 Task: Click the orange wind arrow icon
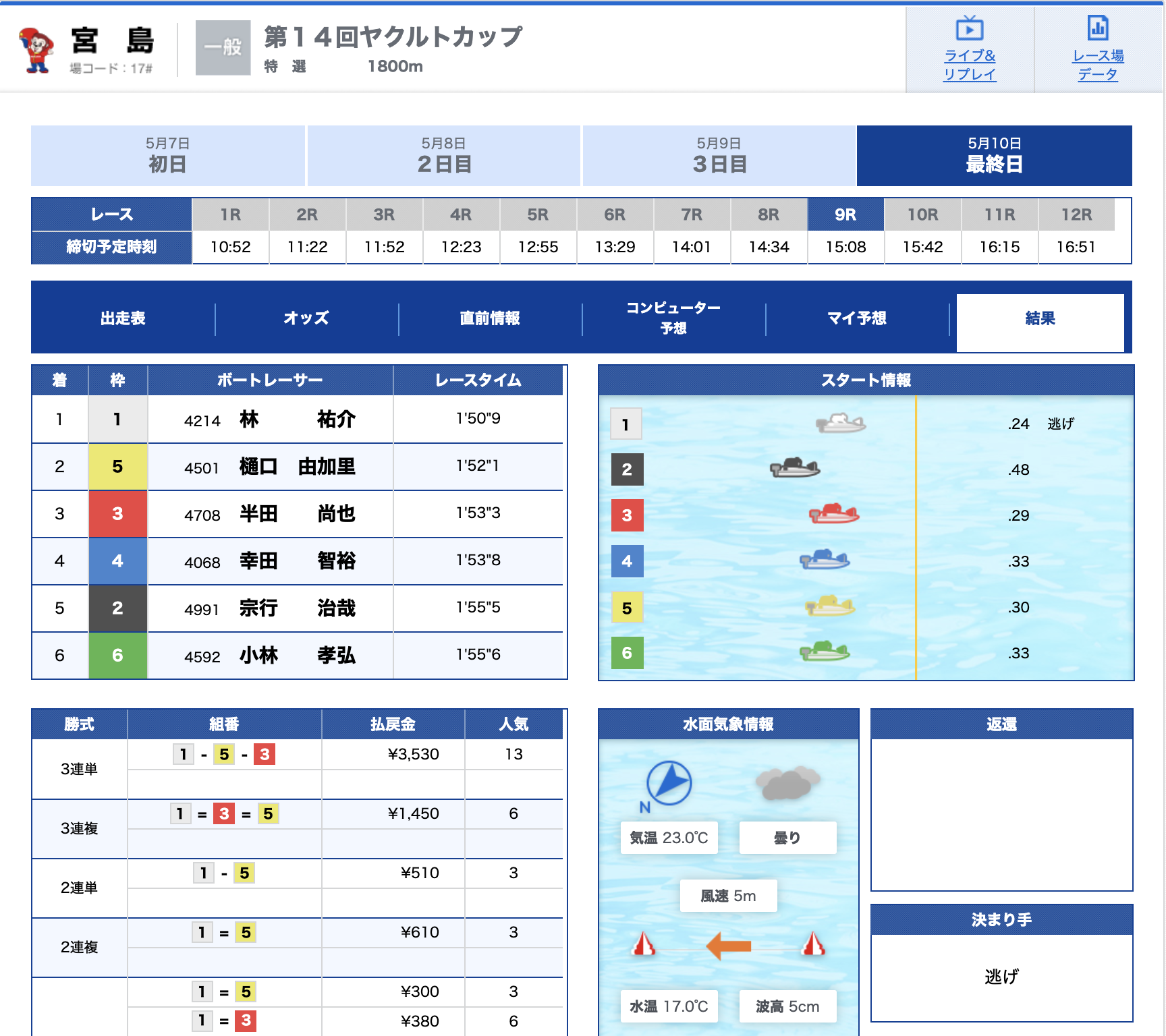(729, 946)
